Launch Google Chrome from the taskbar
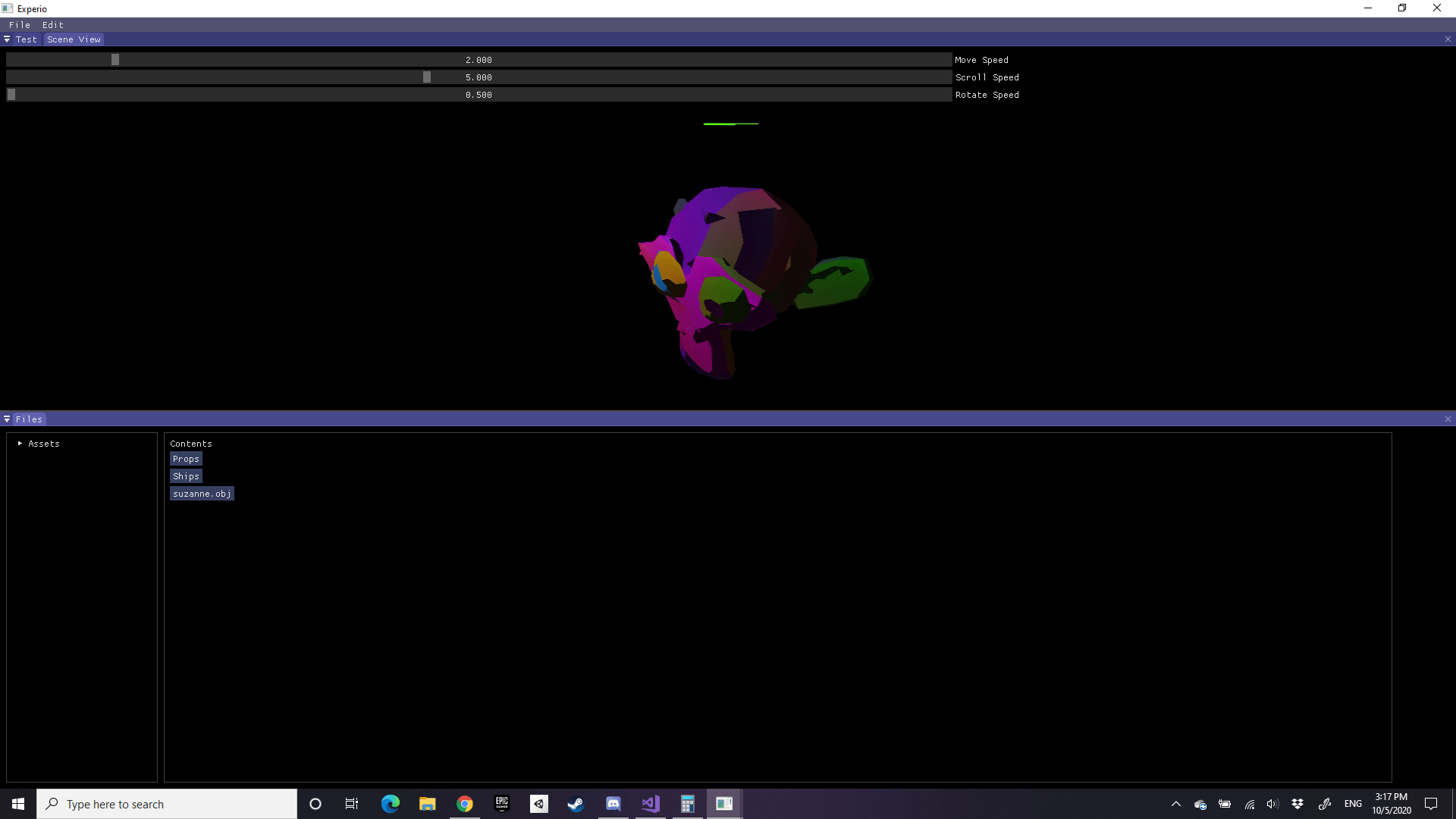 (x=464, y=804)
